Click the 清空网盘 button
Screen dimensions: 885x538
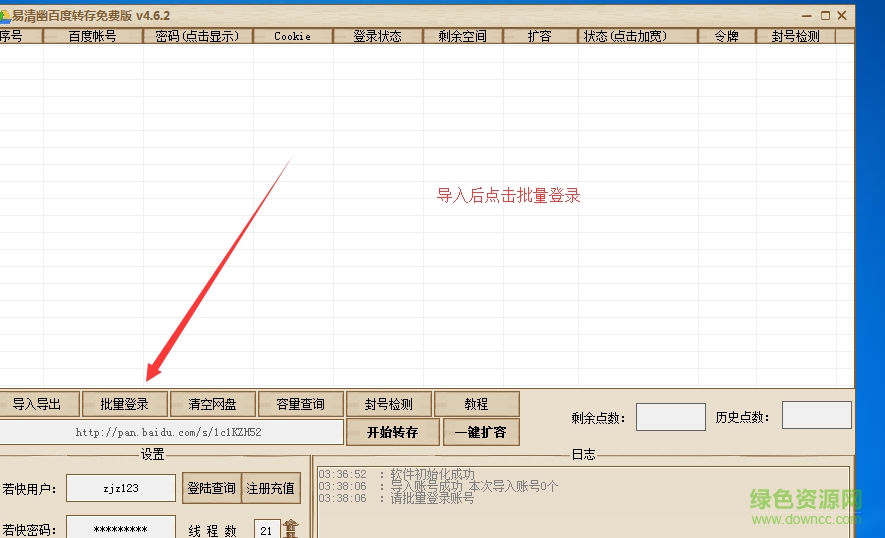(213, 404)
